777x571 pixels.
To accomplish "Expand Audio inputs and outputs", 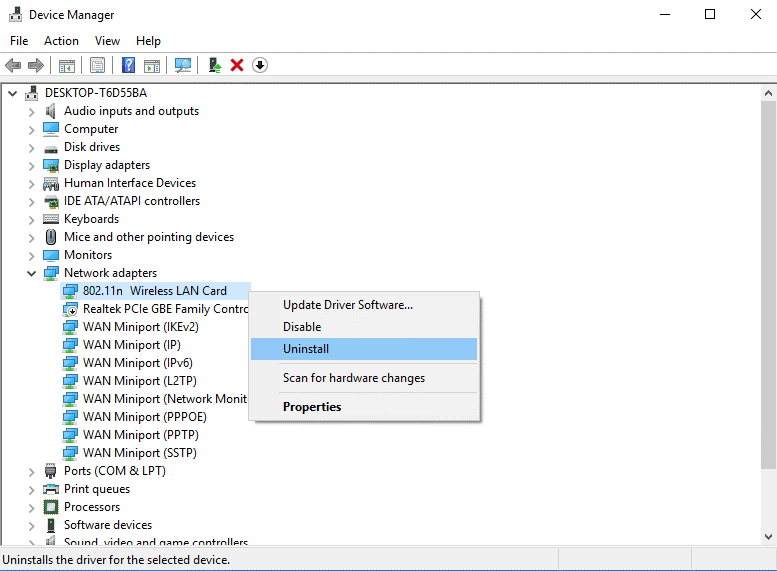I will [31, 111].
